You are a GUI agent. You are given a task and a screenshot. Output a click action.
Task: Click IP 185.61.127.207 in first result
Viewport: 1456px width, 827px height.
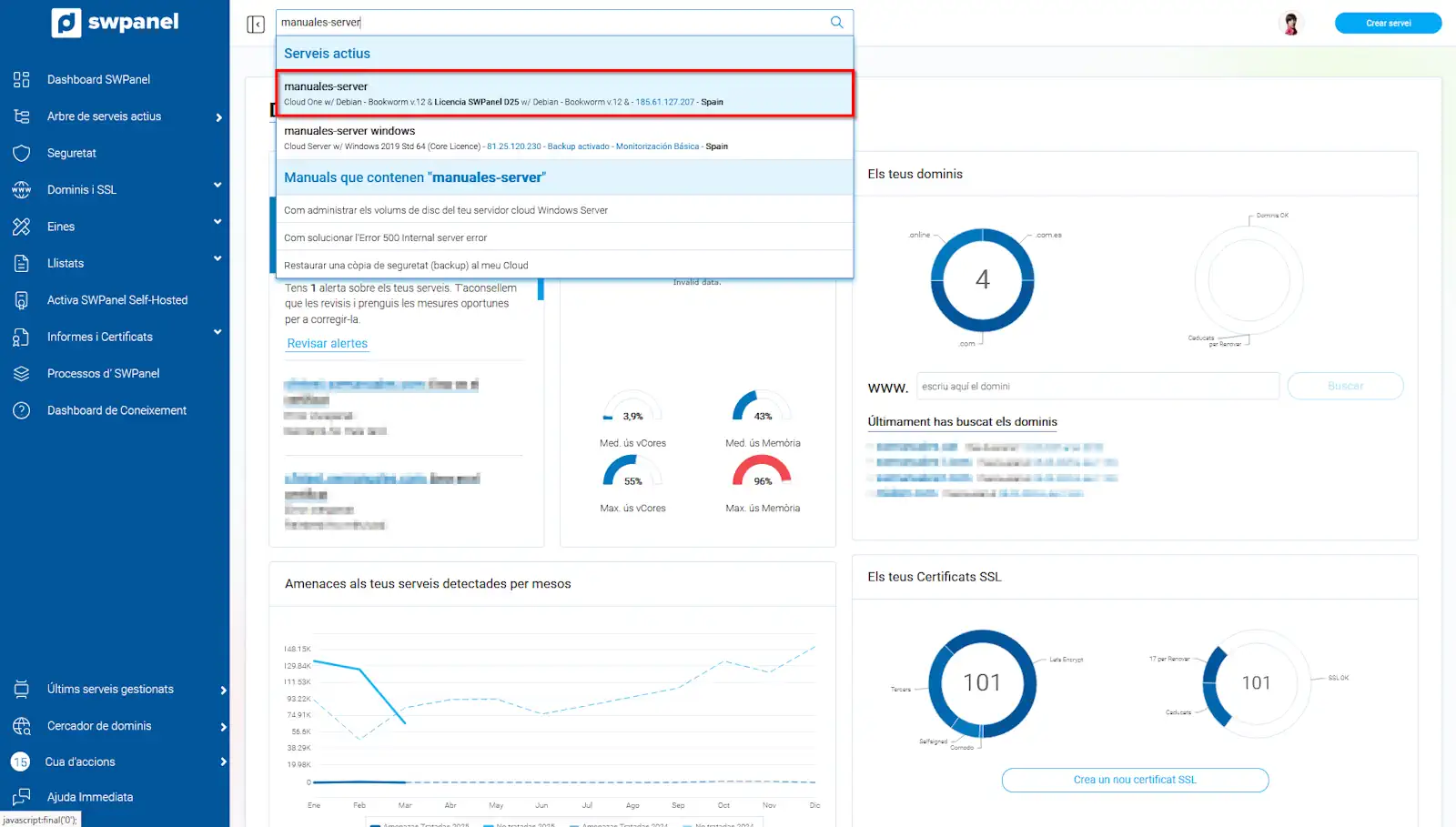point(664,102)
